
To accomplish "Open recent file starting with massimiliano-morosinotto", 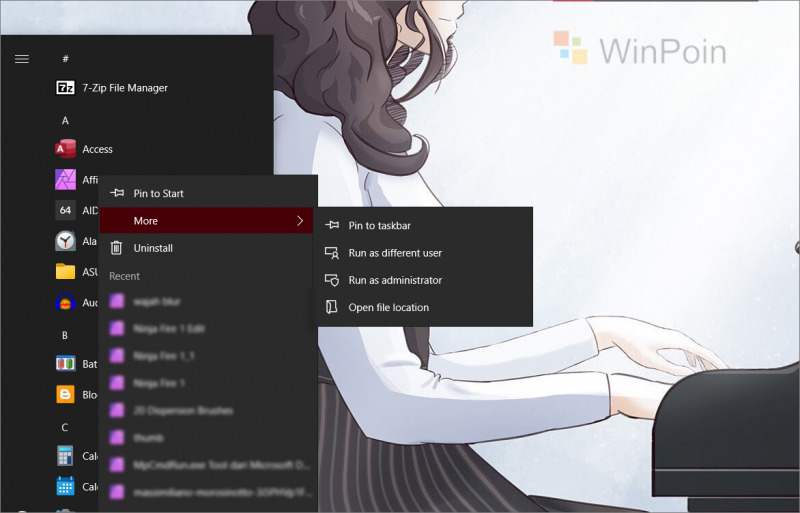I will click(x=206, y=492).
